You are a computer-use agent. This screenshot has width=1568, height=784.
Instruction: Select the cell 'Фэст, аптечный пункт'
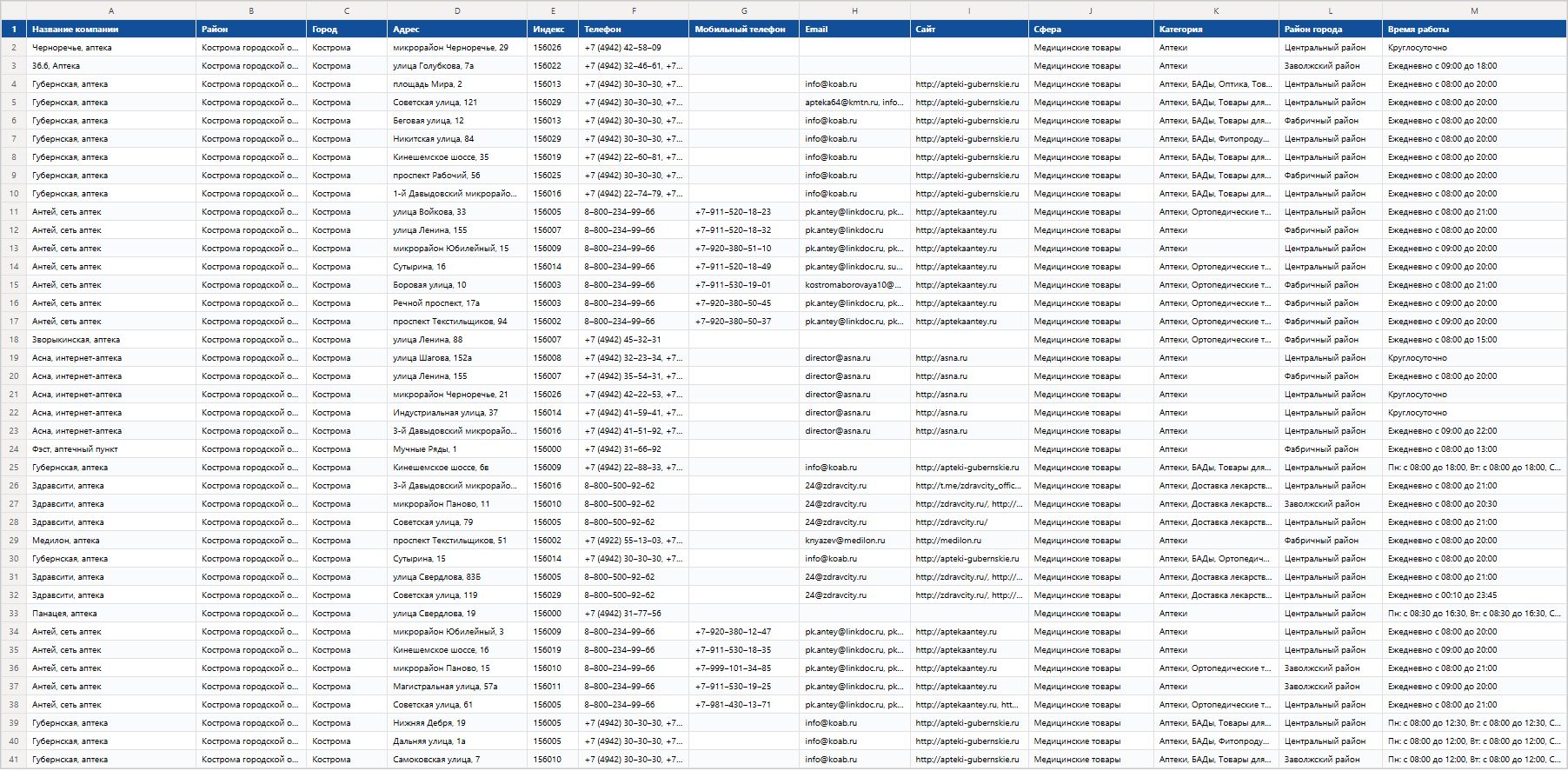[x=111, y=449]
